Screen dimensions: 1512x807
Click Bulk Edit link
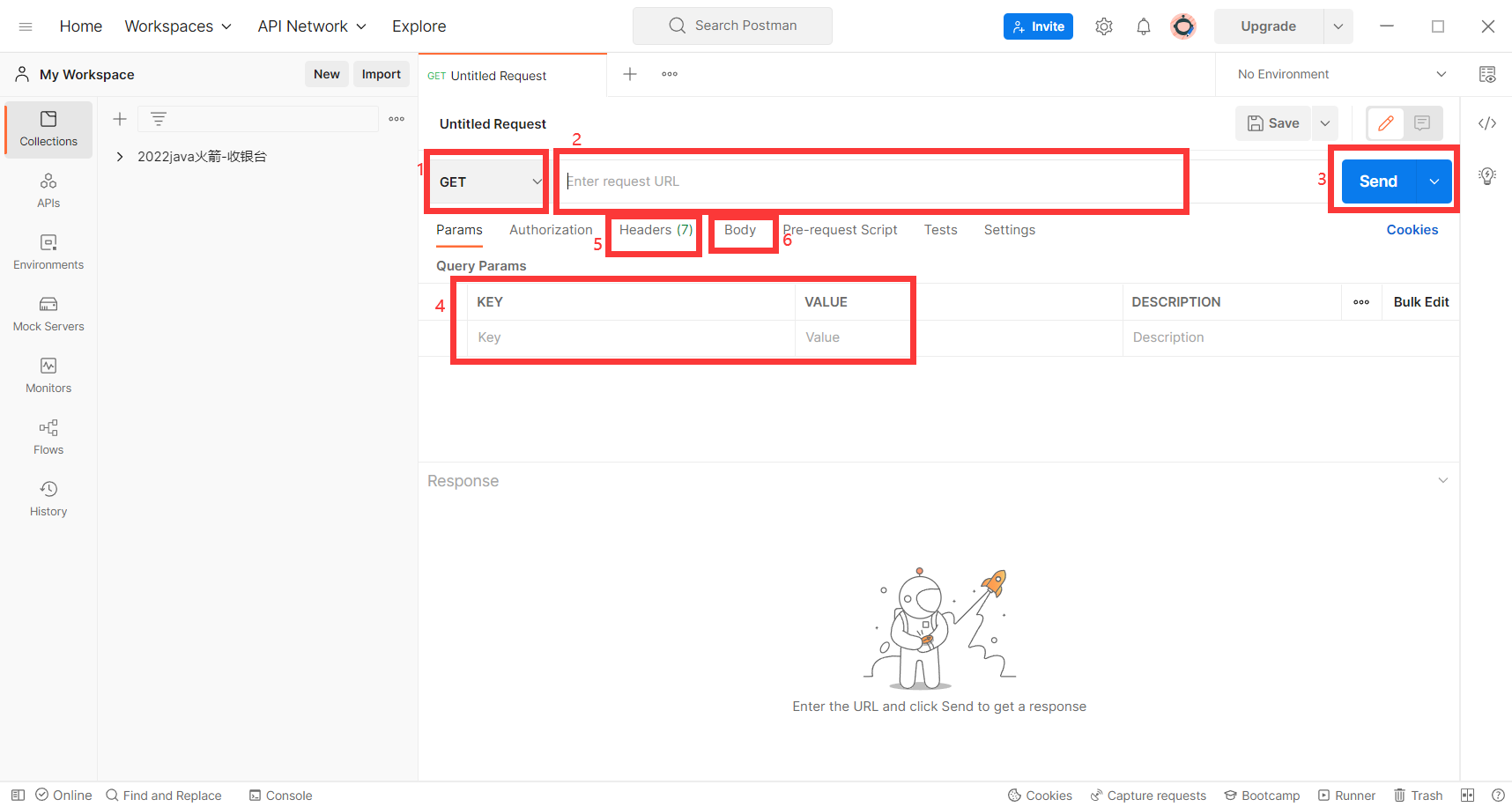tap(1421, 302)
